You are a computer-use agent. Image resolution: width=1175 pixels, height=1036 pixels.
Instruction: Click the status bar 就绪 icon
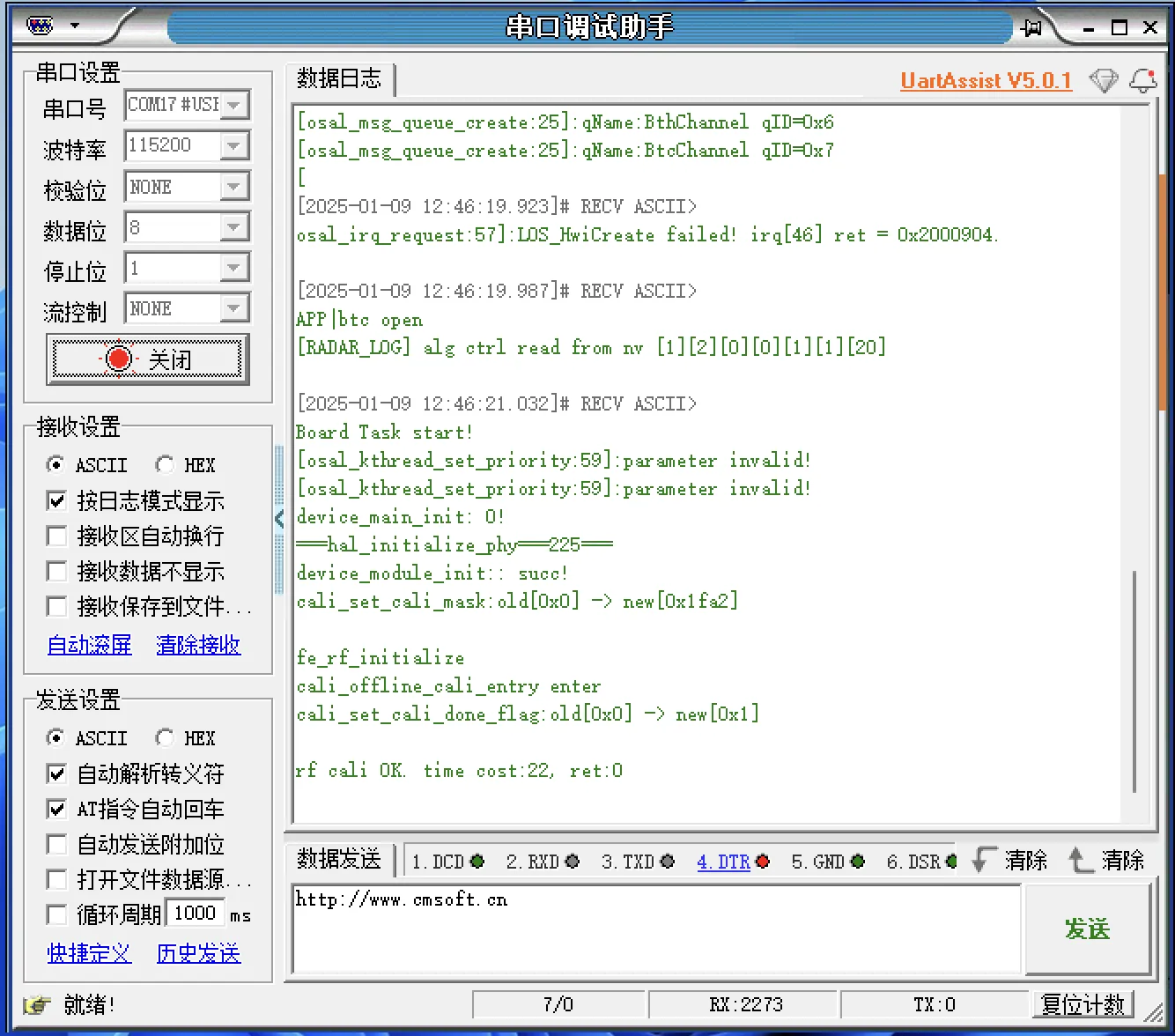click(x=37, y=1004)
